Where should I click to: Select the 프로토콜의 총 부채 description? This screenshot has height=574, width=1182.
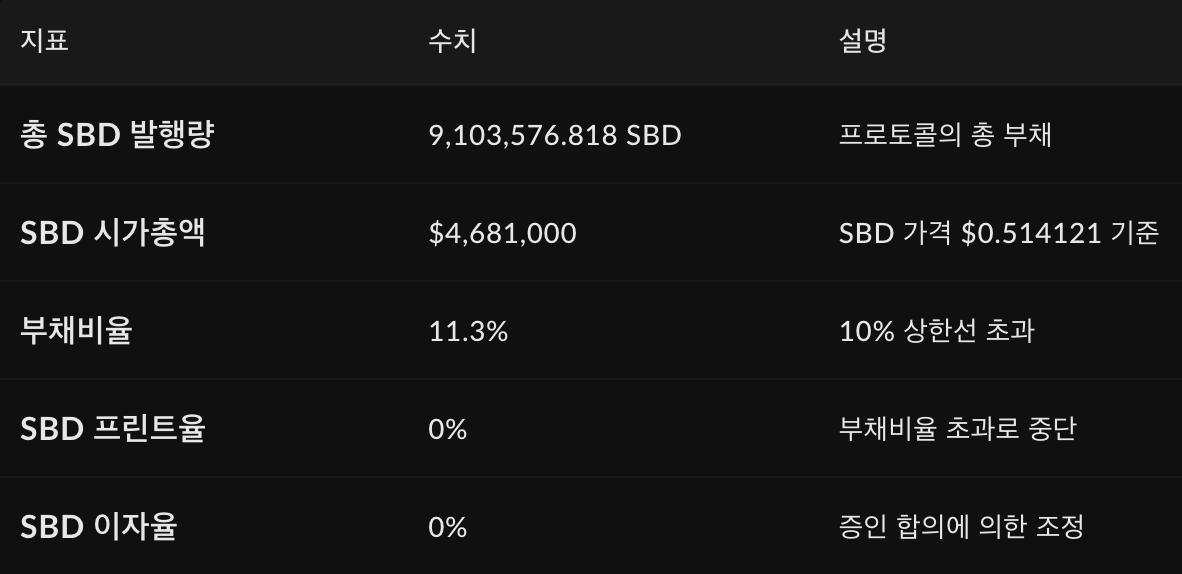point(945,135)
